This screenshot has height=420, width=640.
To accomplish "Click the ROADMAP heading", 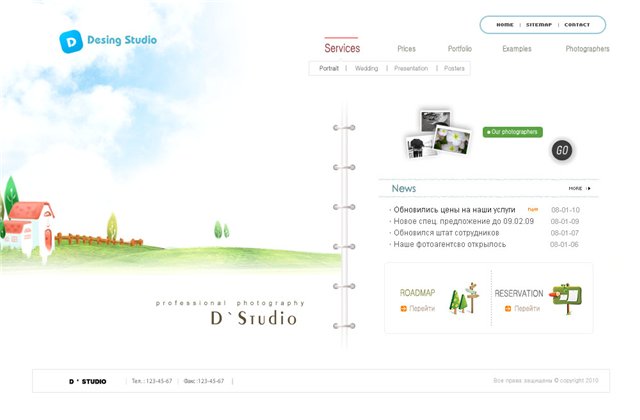I will [417, 293].
